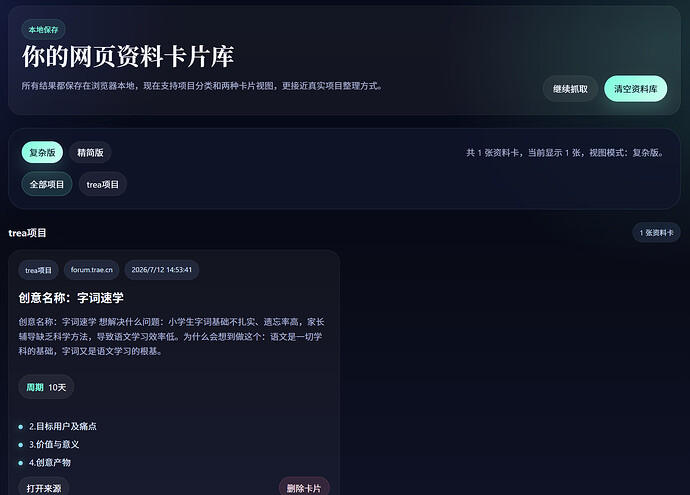This screenshot has height=495, width=690.
Task: Click the card description paragraph
Action: [x=171, y=337]
